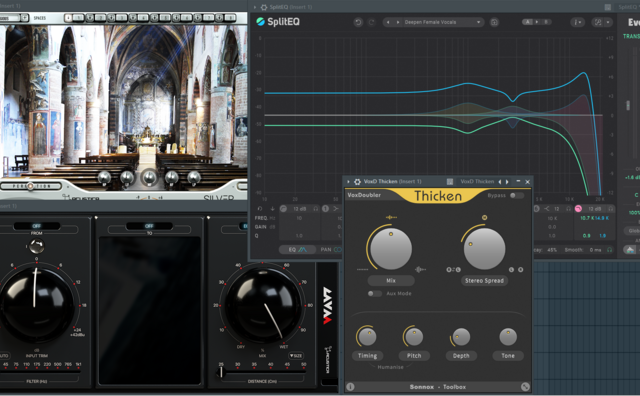Select previous VoxD Thicken preset arrow

pos(500,182)
